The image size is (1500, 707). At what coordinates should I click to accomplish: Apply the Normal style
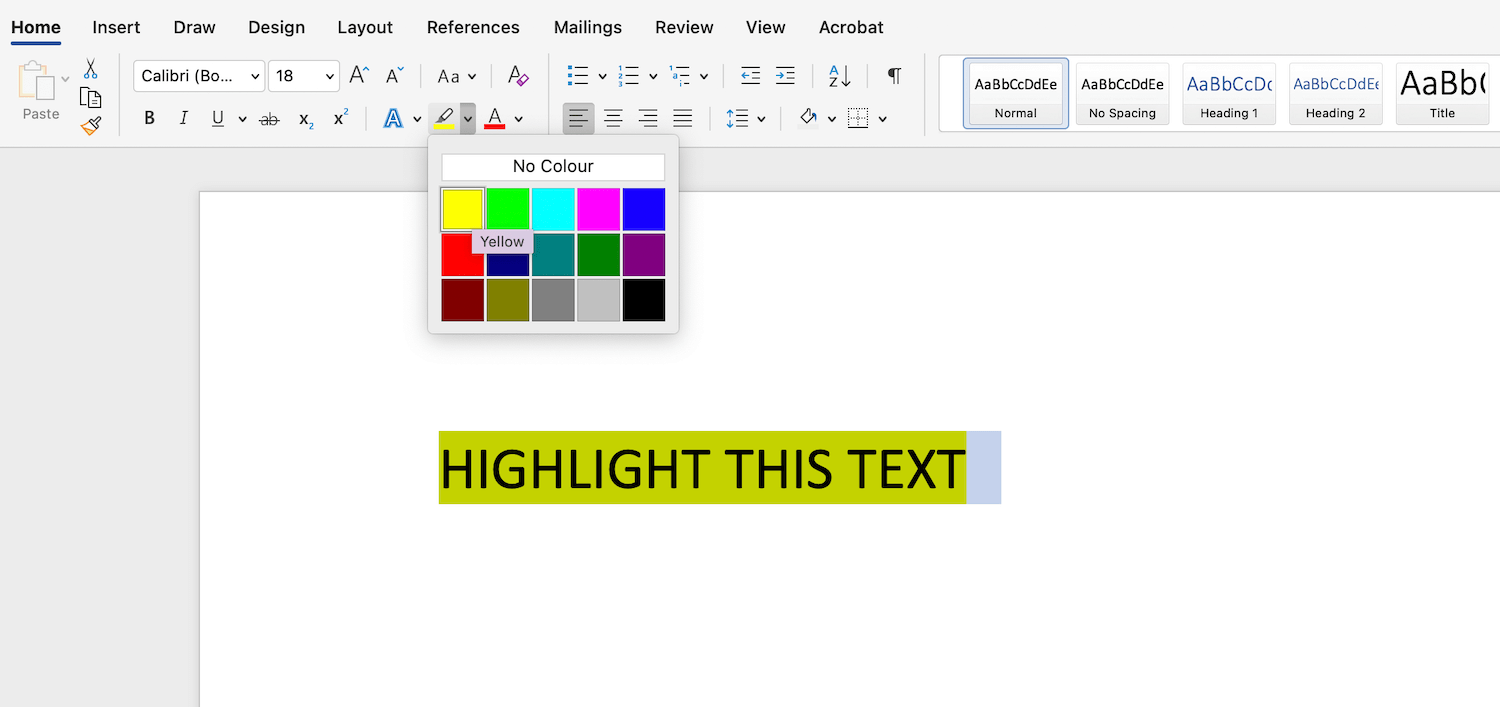(x=1016, y=93)
